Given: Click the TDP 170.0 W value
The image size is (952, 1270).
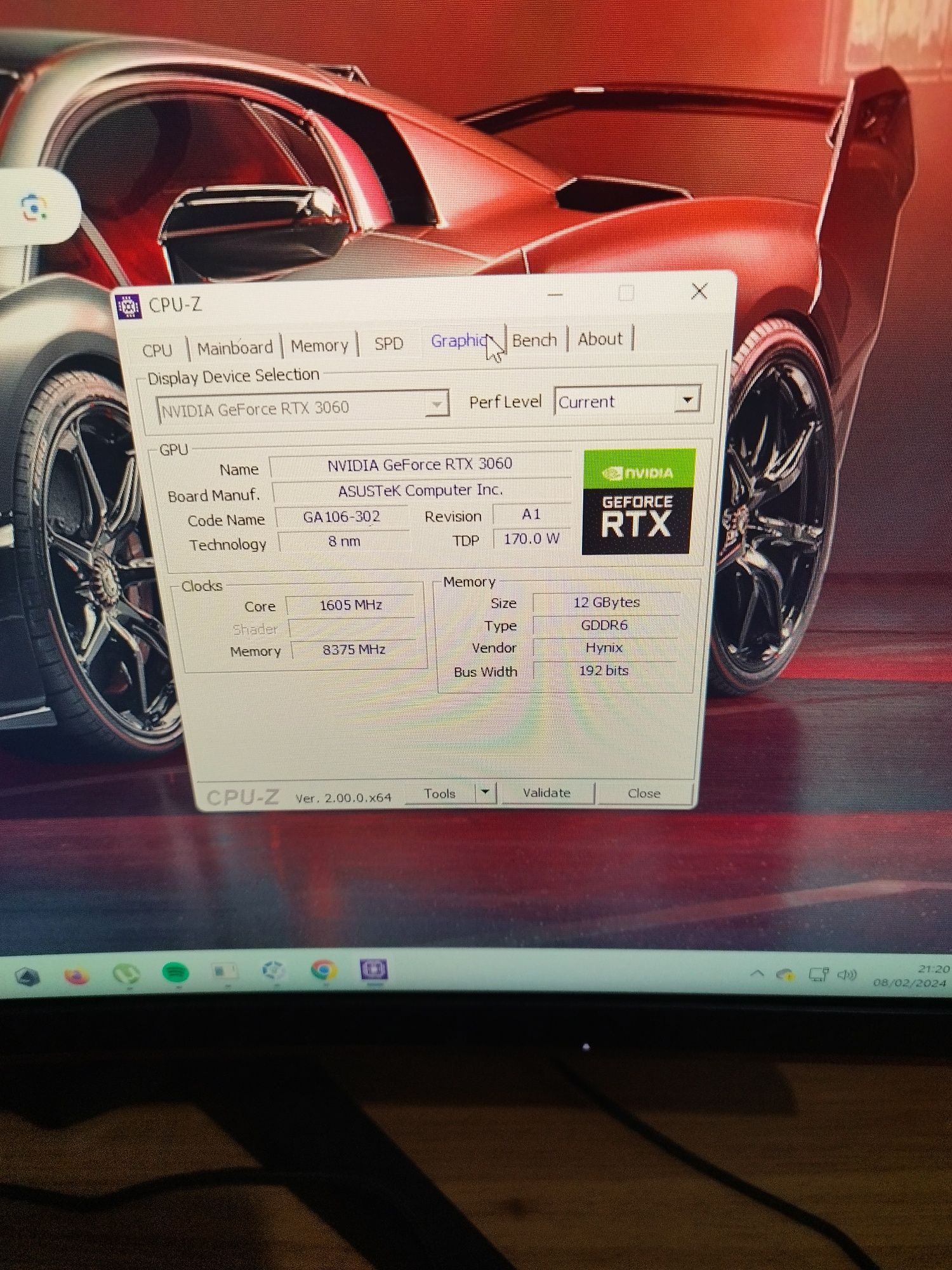Looking at the screenshot, I should click(532, 539).
